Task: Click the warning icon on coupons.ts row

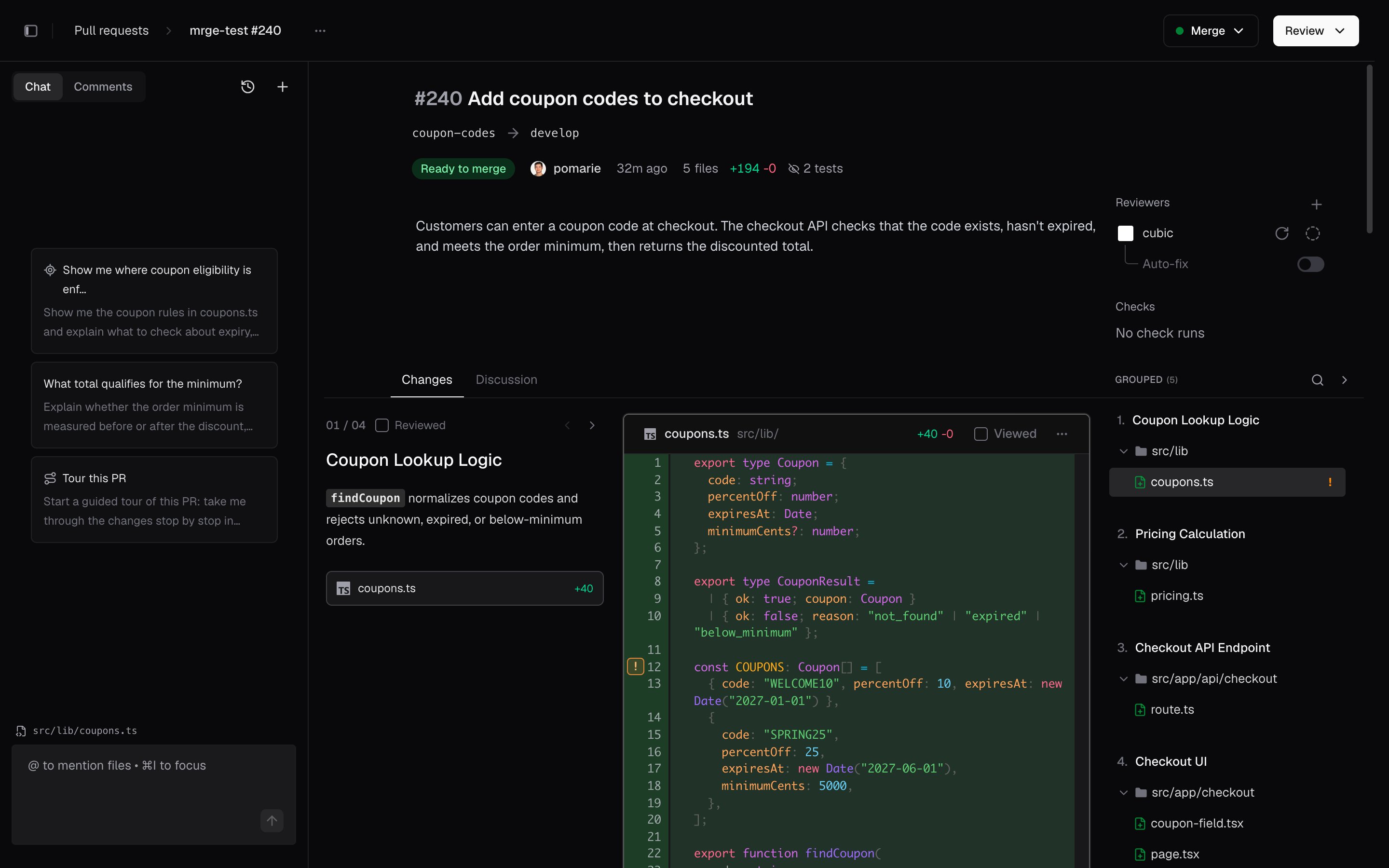Action: tap(1329, 482)
